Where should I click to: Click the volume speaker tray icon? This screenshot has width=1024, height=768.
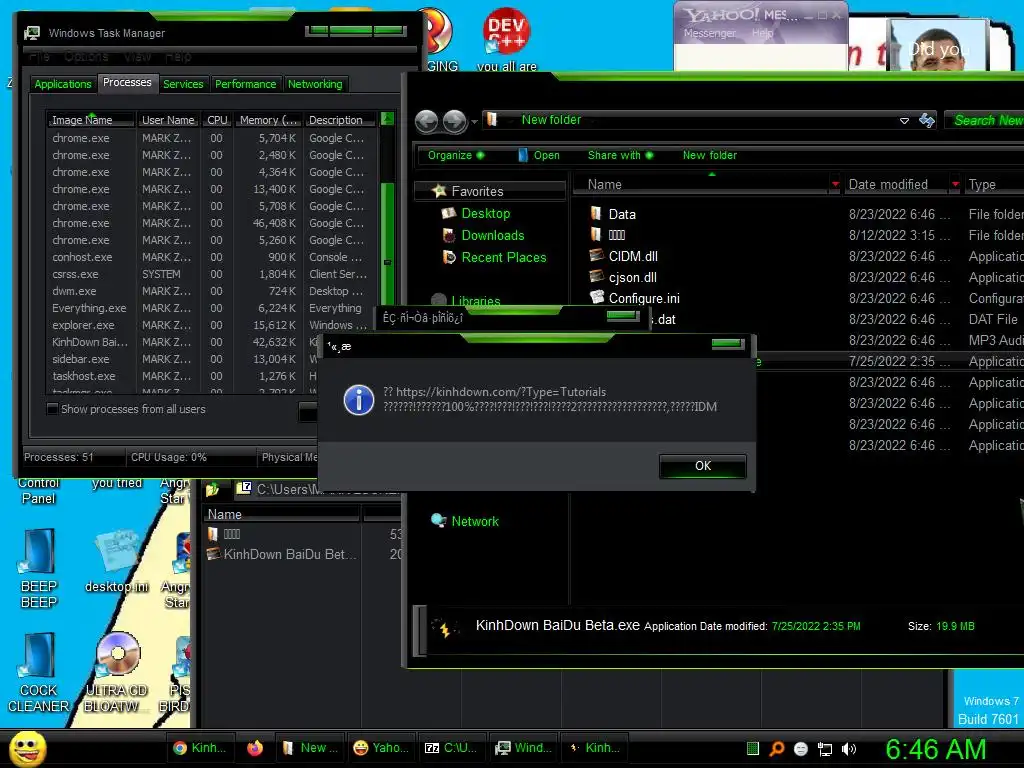(849, 749)
